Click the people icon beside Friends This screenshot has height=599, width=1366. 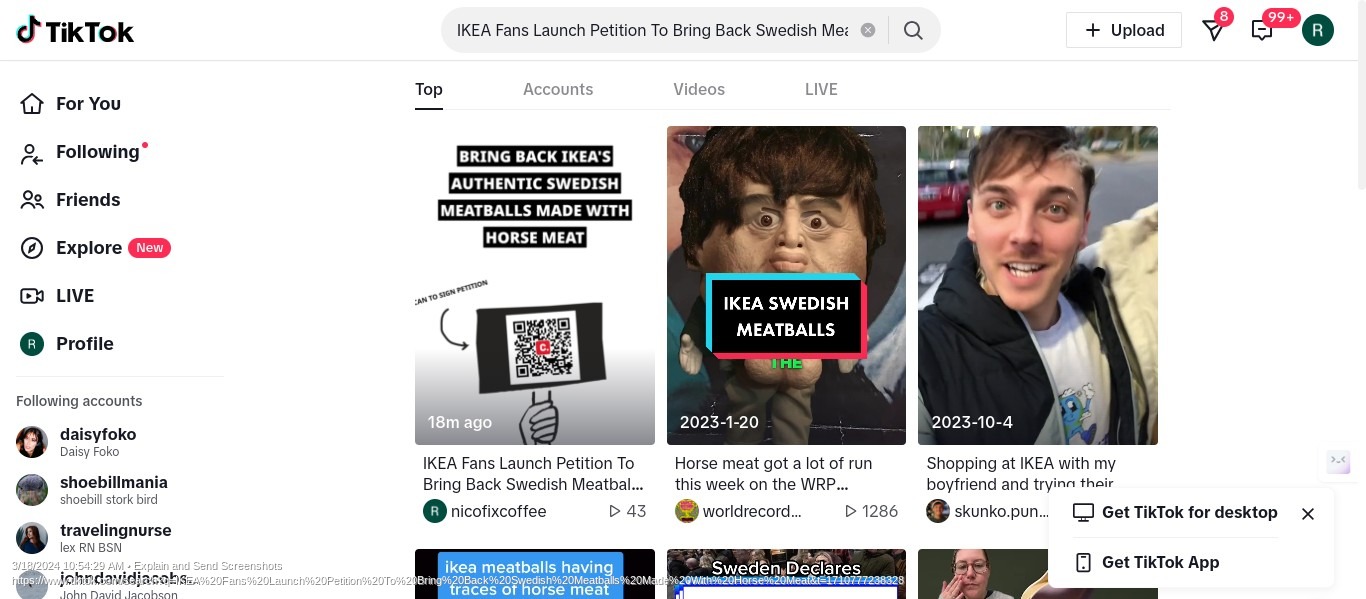tap(32, 200)
